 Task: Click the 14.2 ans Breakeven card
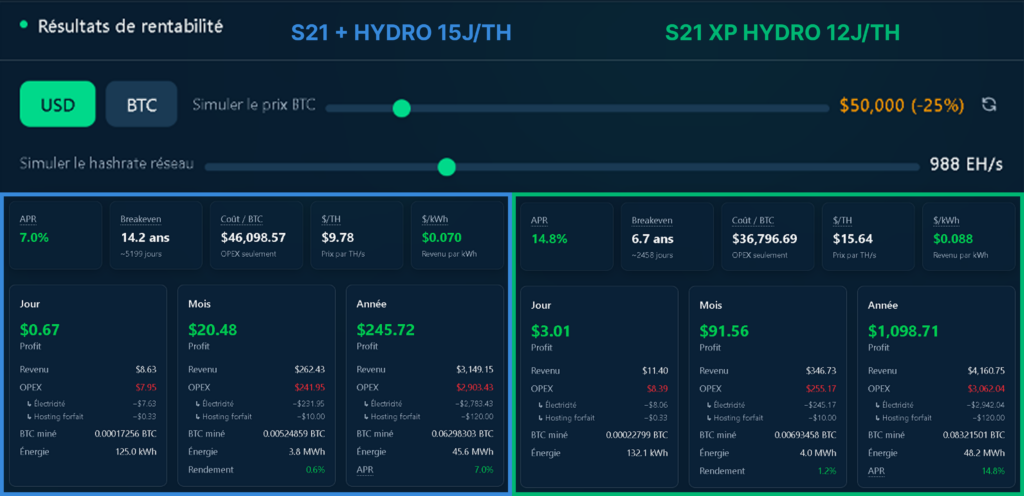pyautogui.click(x=156, y=236)
